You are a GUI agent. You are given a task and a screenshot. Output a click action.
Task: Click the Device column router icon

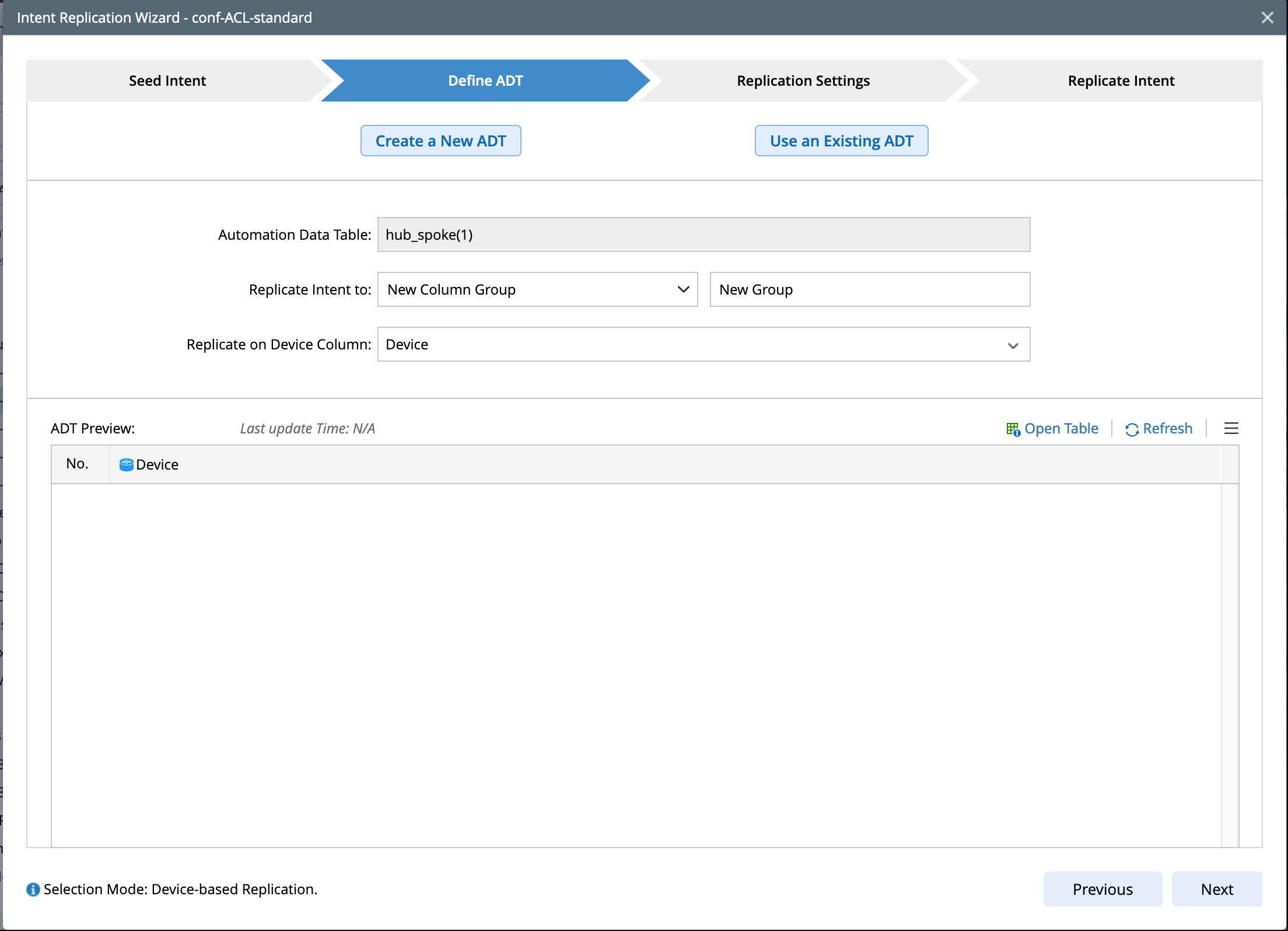pyautogui.click(x=126, y=464)
